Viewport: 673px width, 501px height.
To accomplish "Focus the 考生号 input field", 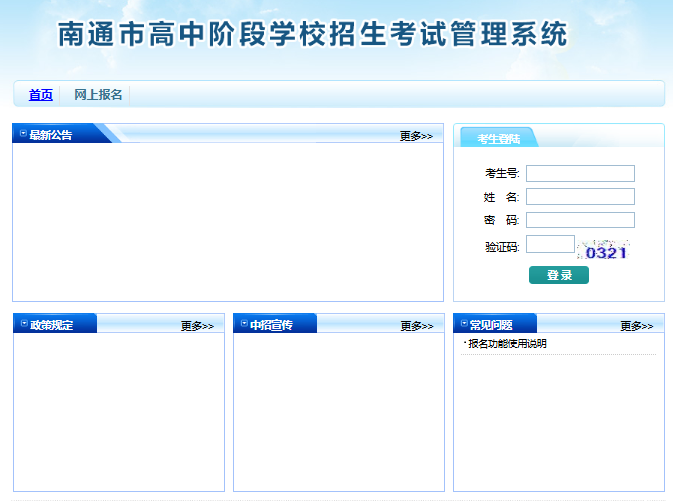I will tap(580, 173).
